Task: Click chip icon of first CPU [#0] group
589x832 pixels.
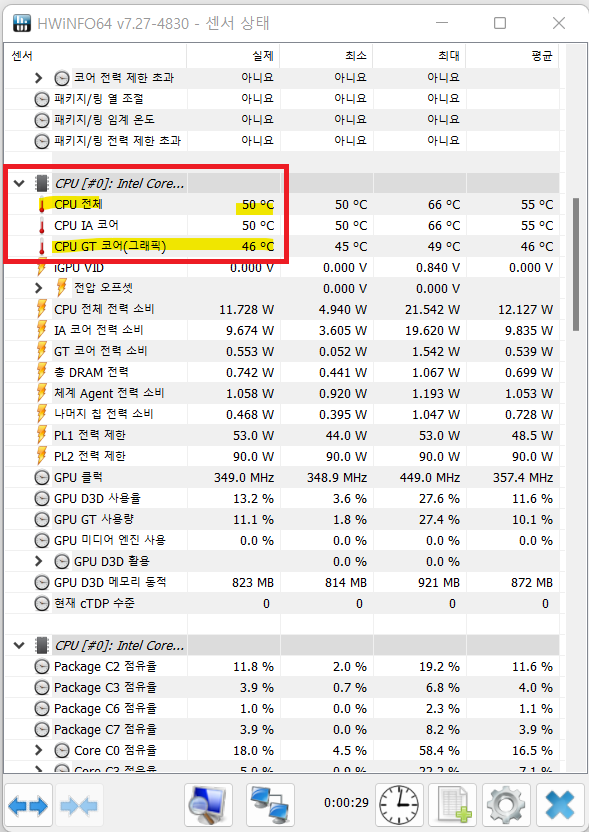Action: point(41,184)
